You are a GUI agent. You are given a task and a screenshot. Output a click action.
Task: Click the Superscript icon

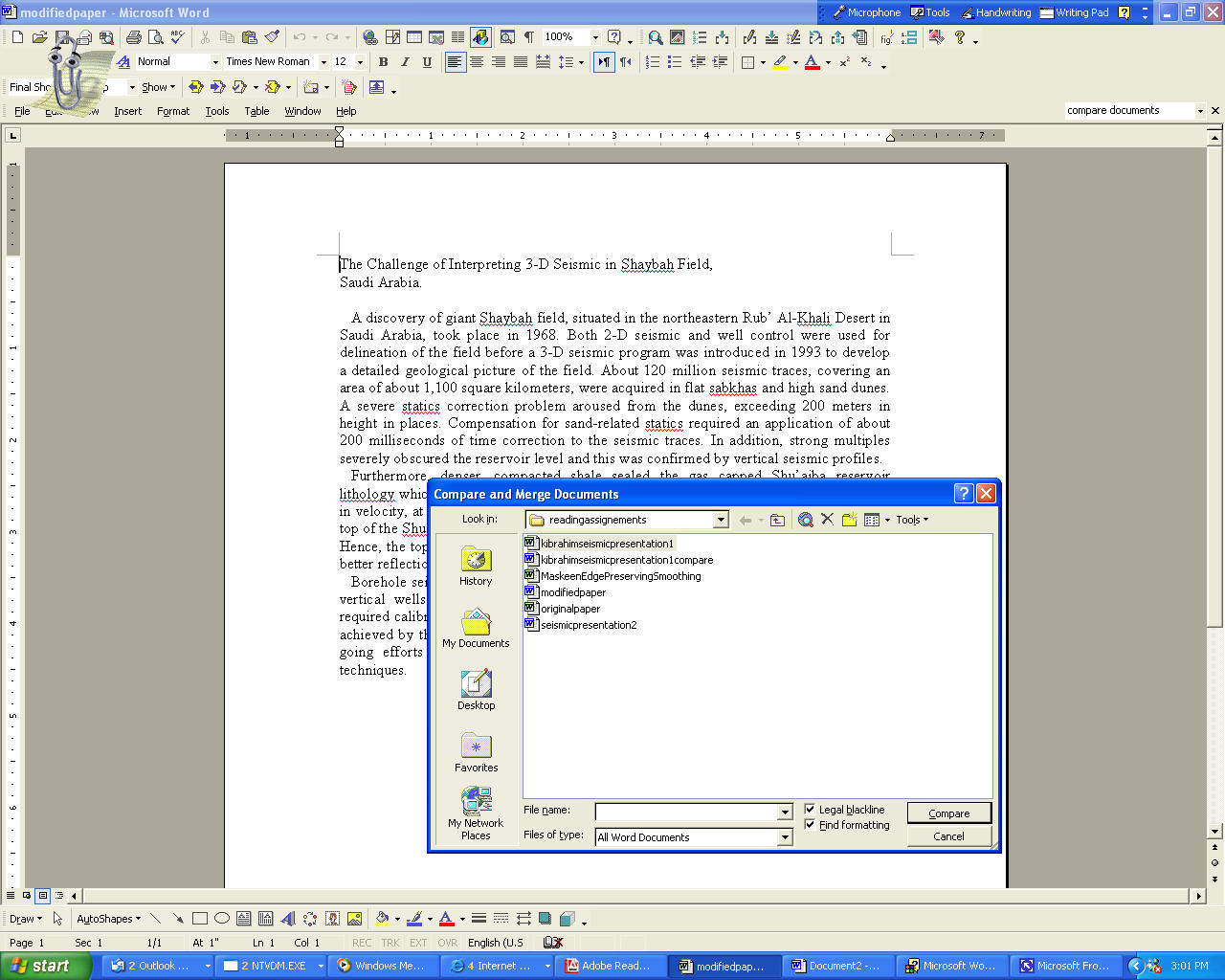tap(844, 62)
